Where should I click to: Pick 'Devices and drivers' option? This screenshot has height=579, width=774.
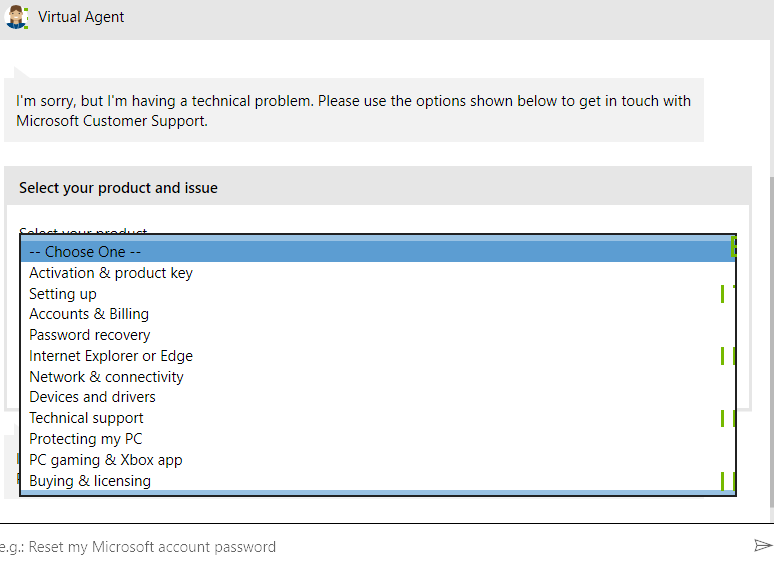click(378, 397)
